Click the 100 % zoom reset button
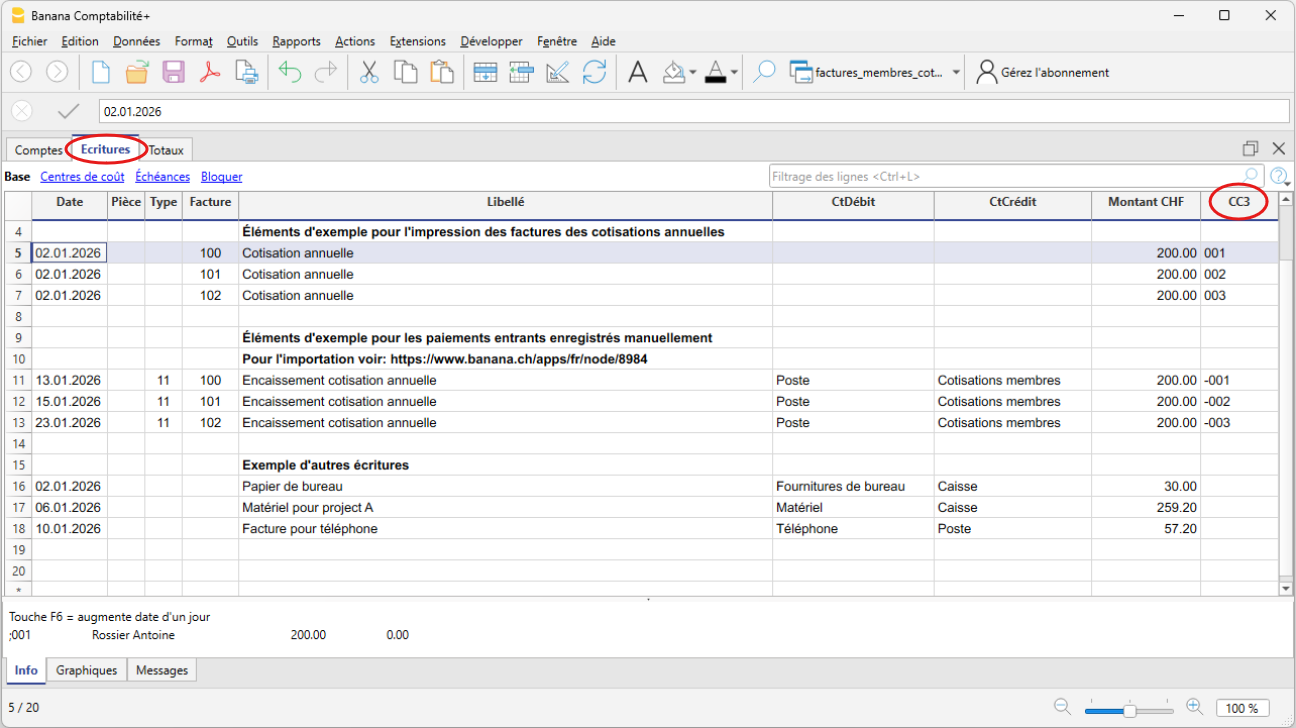The width and height of the screenshot is (1296, 728). coord(1242,708)
